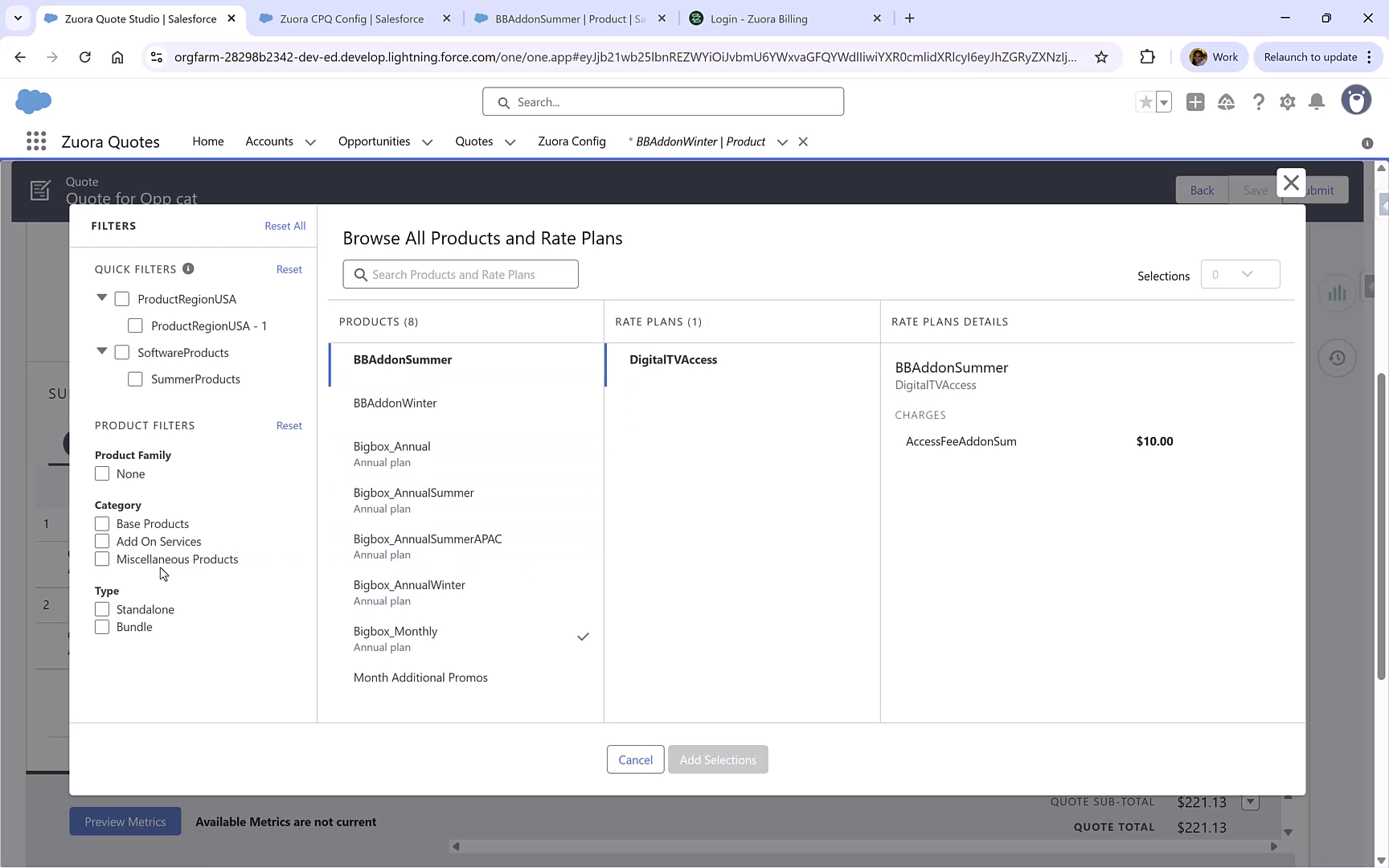1389x868 pixels.
Task: Click the Reset All filters link
Action: click(x=285, y=226)
